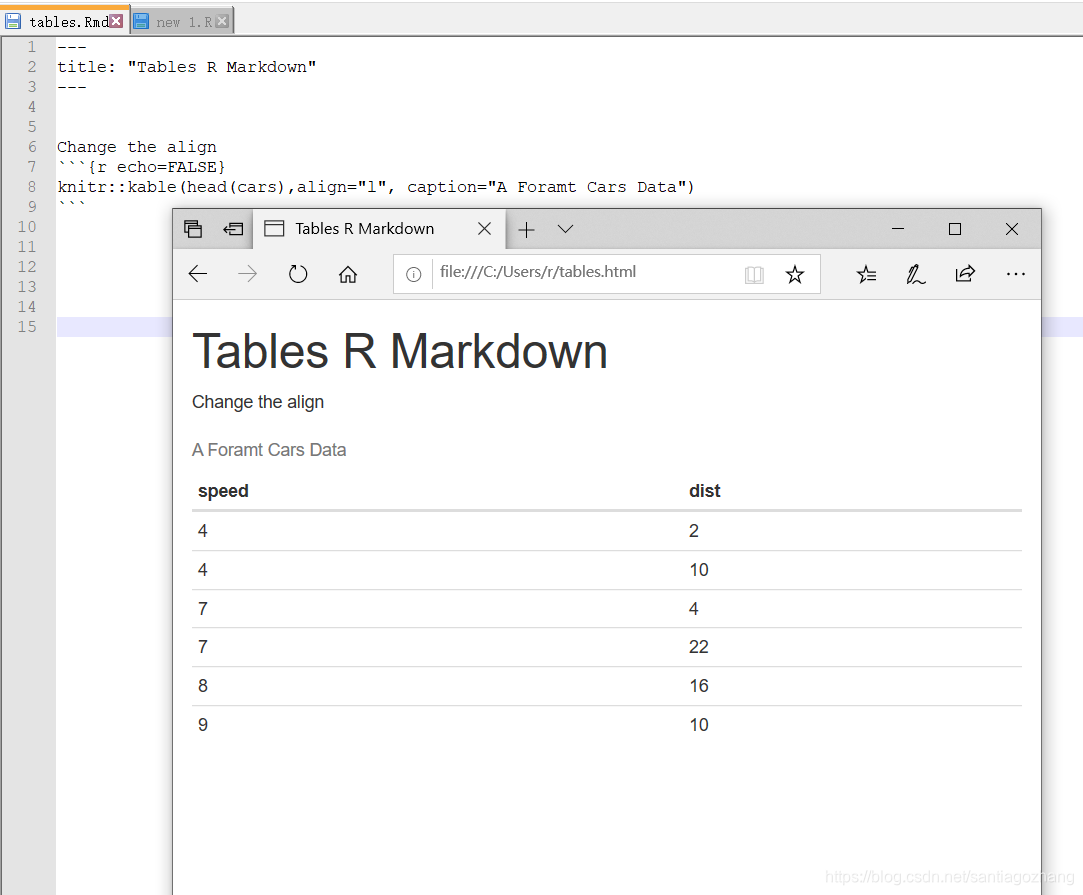
Task: Click the set tabs aside icon
Action: [233, 229]
